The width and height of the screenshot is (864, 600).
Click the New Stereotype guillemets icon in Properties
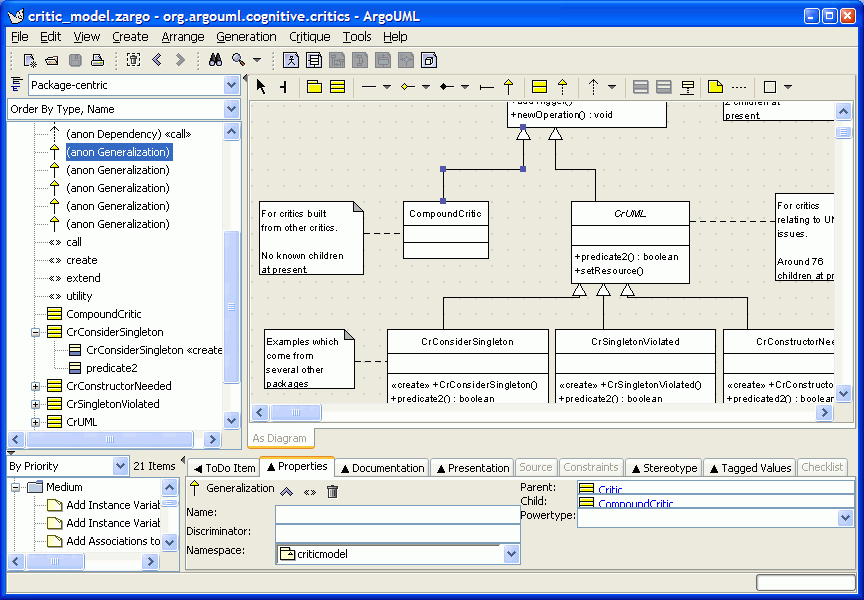[x=310, y=491]
